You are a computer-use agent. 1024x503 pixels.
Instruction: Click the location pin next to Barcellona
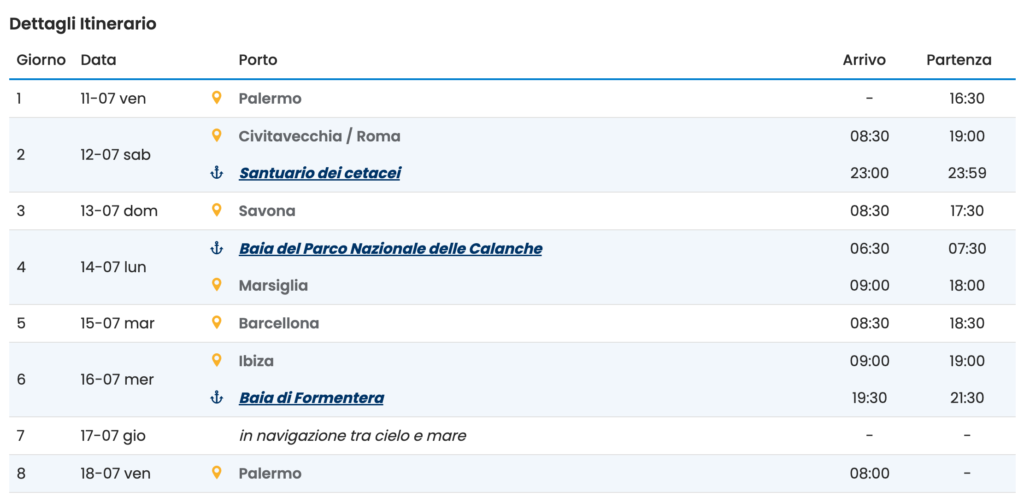[217, 323]
